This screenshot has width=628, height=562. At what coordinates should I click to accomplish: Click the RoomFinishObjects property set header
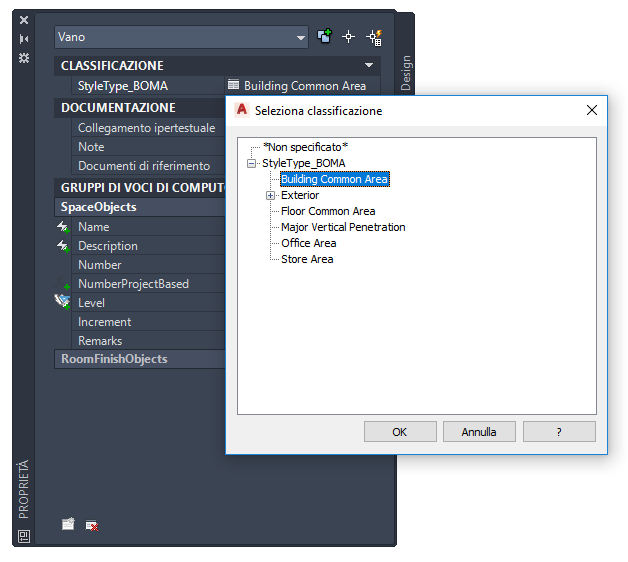(139, 359)
